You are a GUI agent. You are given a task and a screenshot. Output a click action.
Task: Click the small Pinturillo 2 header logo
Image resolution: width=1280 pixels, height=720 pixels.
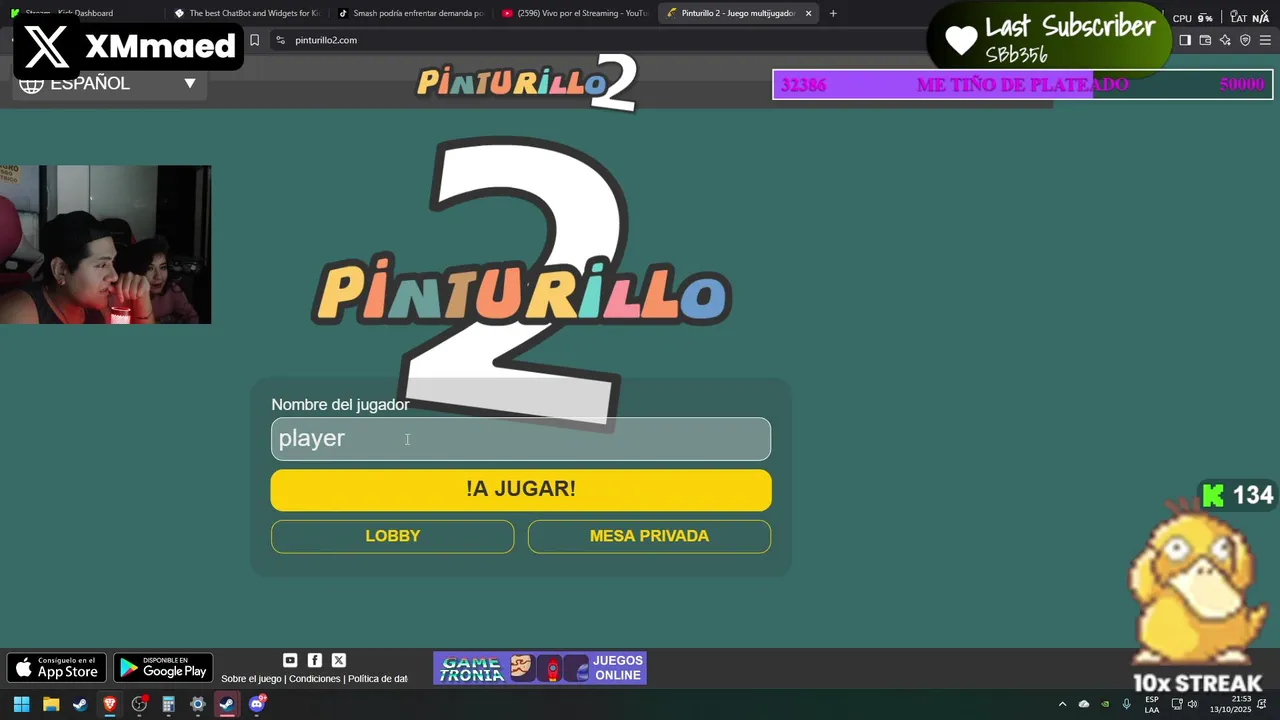tap(527, 82)
